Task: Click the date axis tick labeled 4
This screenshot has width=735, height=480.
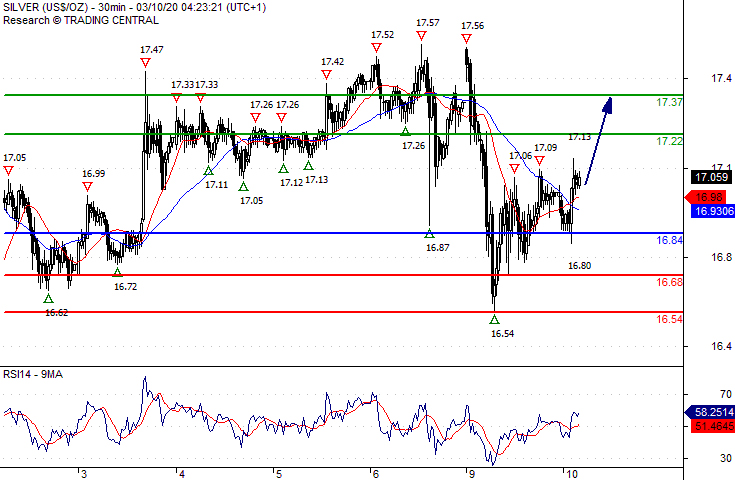Action: (x=182, y=474)
